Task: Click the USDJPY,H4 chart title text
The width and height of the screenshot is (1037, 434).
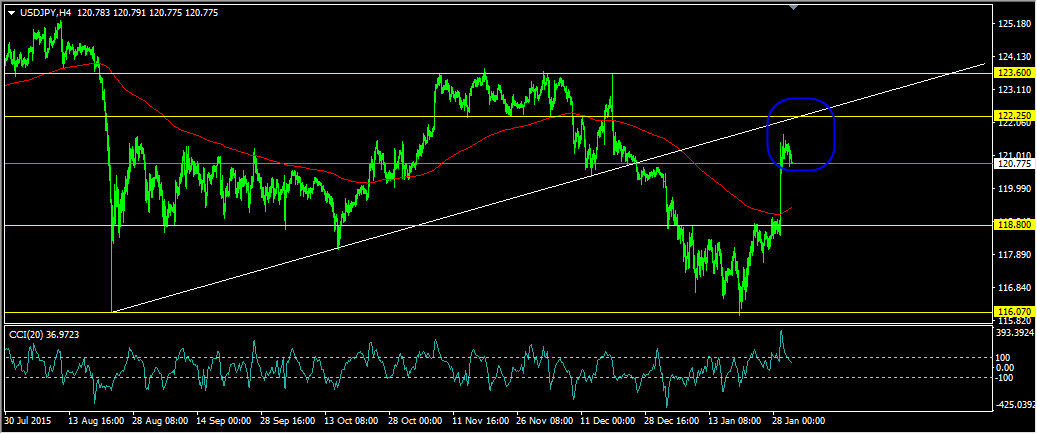Action: point(45,13)
